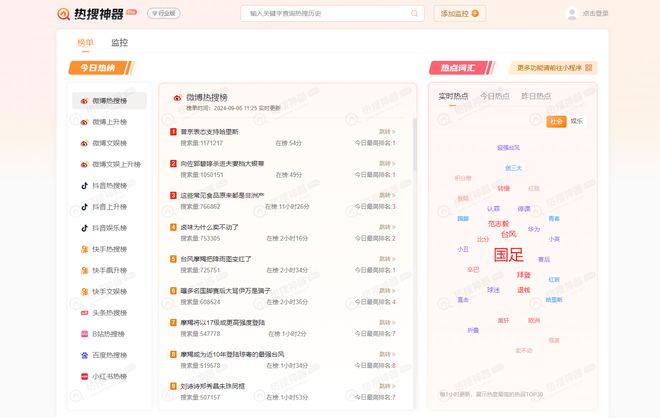
Task: Click the 球迷 word in cloud
Action: point(493,290)
